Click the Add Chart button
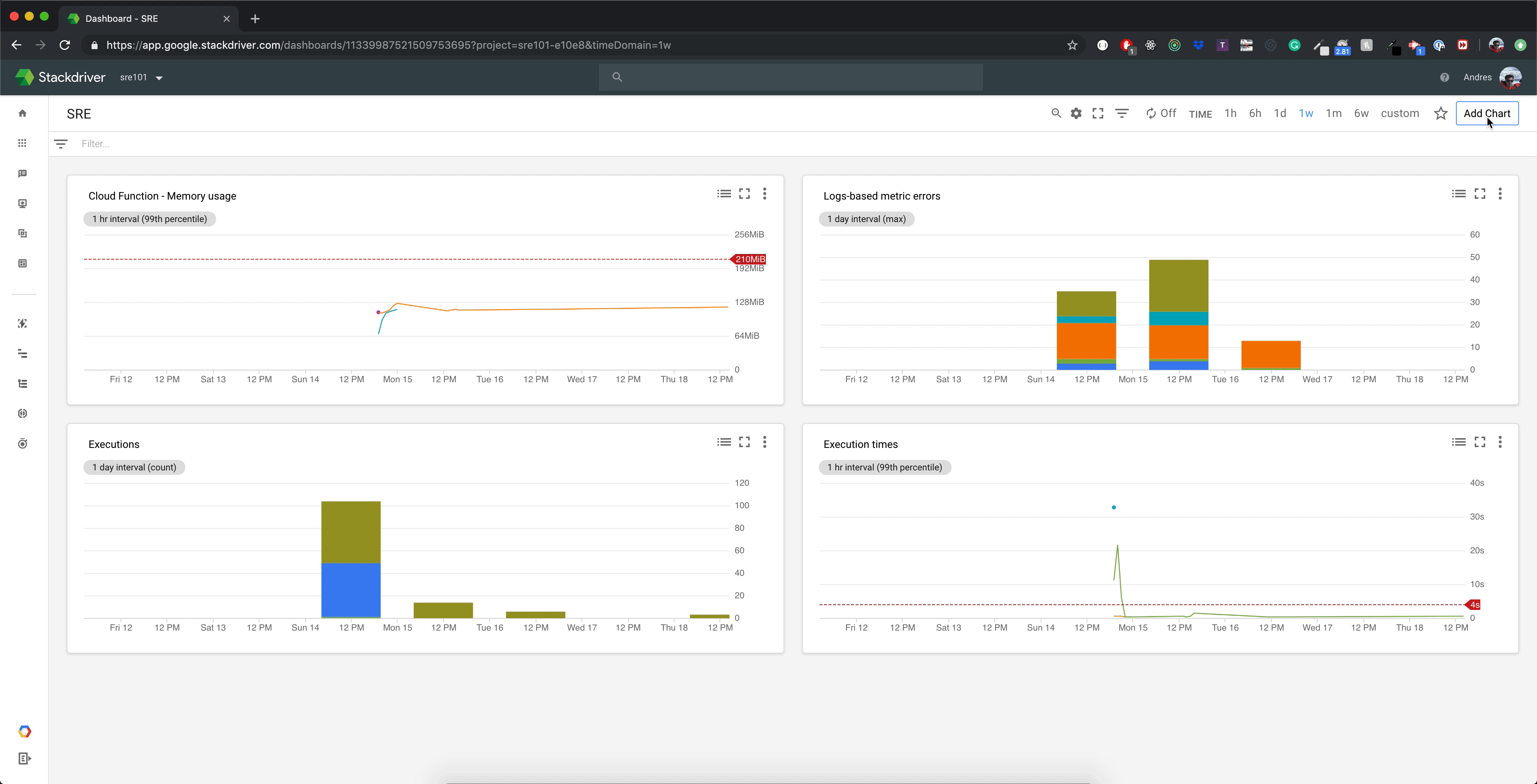Viewport: 1537px width, 784px height. pyautogui.click(x=1487, y=113)
